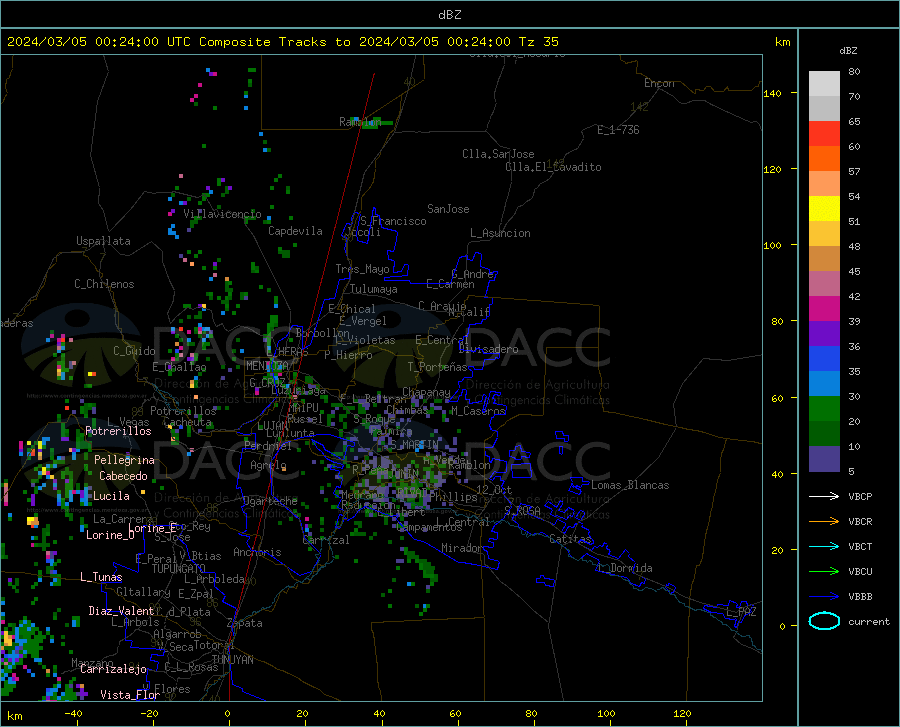Click the Diaz_Valent map label
Viewport: 900px width, 727px height.
pyautogui.click(x=121, y=611)
